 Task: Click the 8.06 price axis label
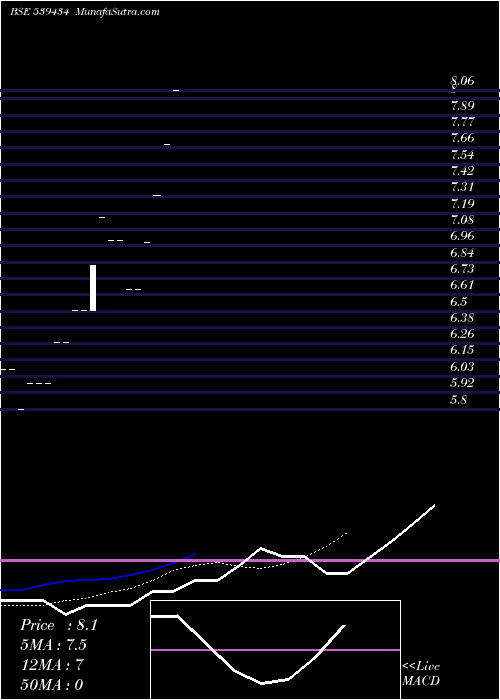(462, 81)
